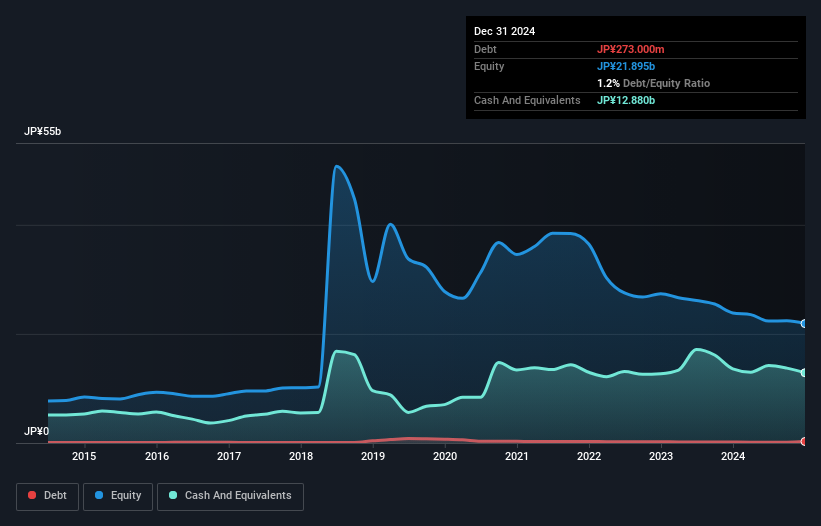Screen dimensions: 821x526
Task: Click the JP¥21.895b equity value
Action: tap(626, 66)
